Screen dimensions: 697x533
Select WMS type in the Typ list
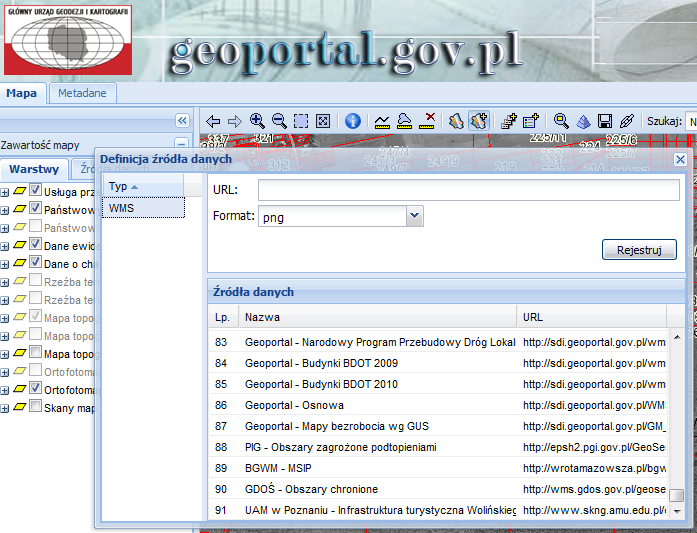coord(143,208)
